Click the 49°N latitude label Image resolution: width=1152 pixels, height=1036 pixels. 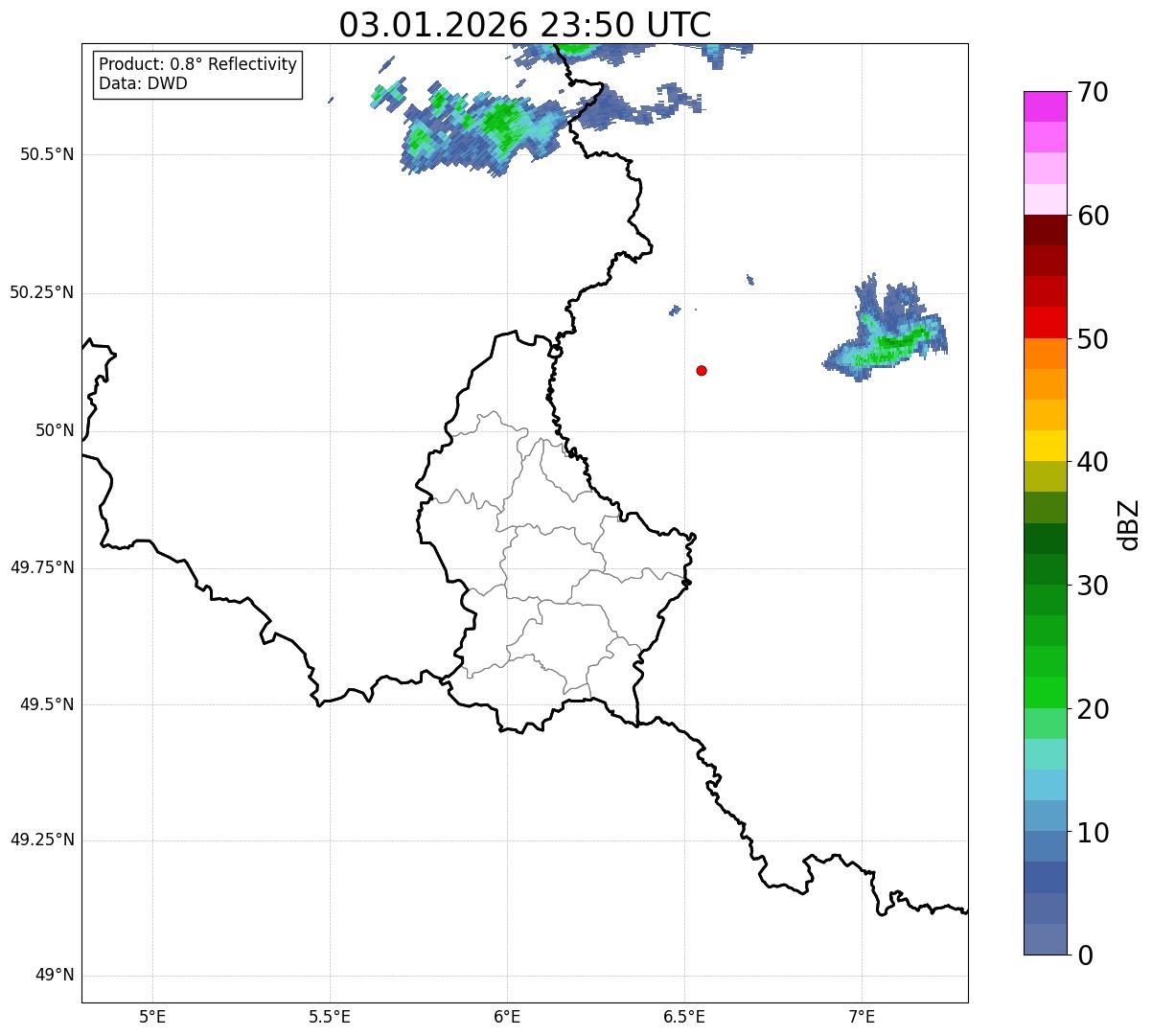(54, 976)
